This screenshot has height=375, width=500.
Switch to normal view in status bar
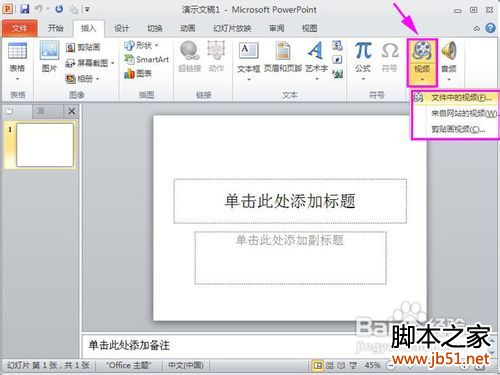(x=317, y=366)
